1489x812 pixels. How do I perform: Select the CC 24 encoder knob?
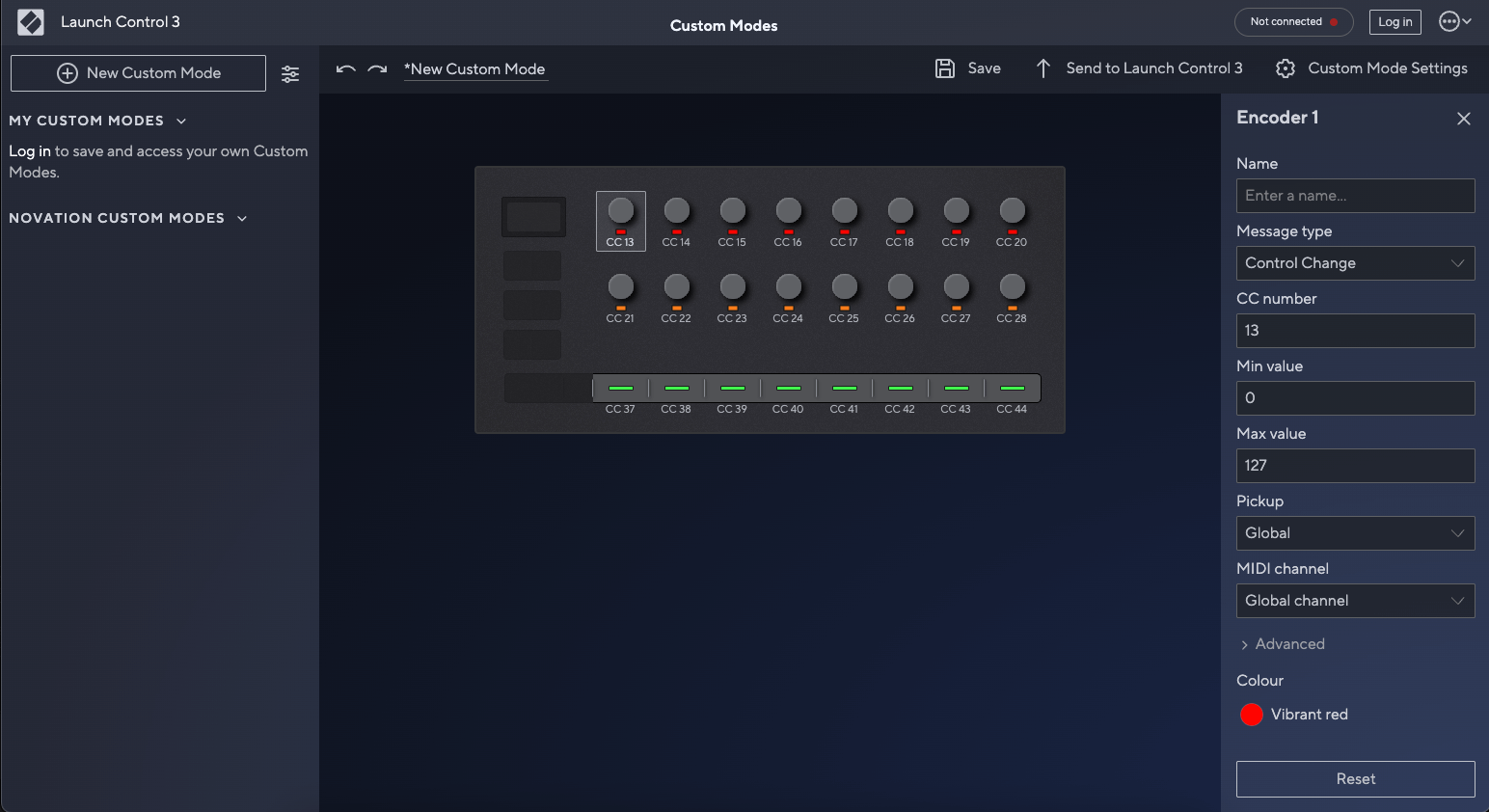(789, 286)
